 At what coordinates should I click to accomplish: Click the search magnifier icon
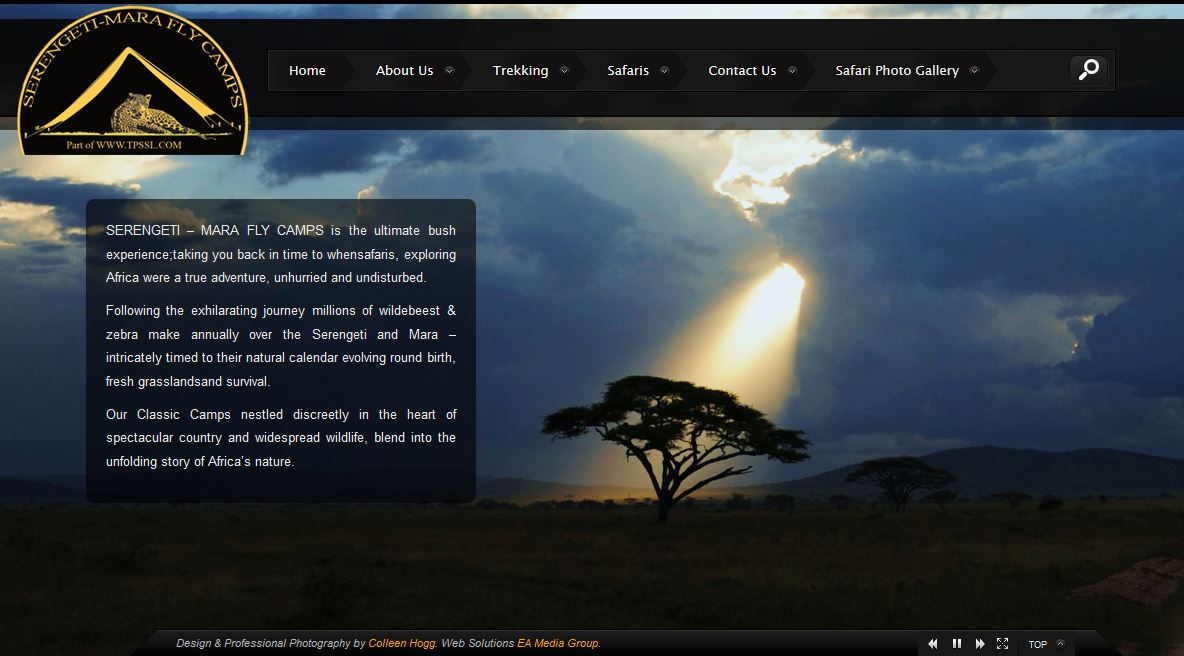[x=1088, y=69]
